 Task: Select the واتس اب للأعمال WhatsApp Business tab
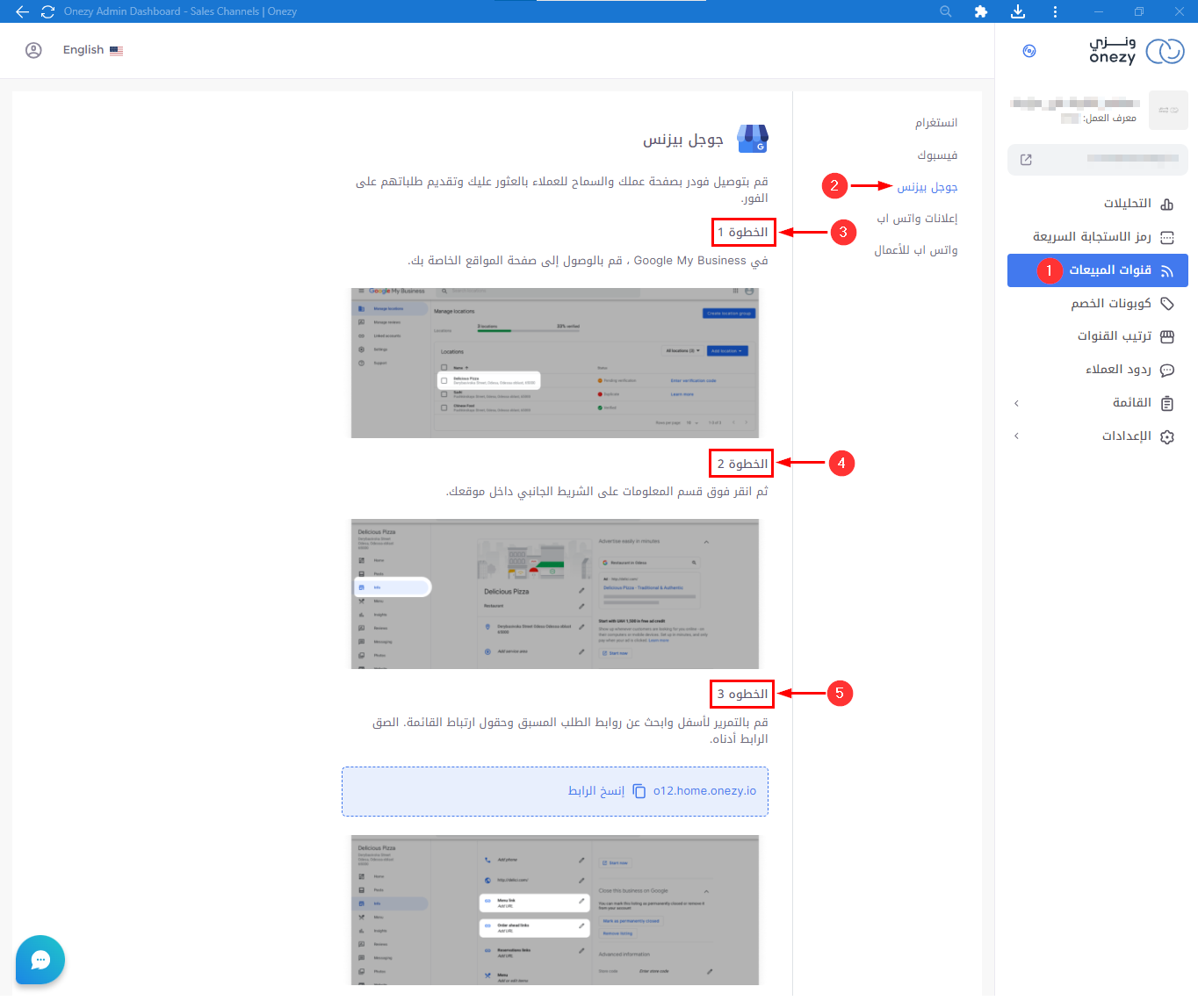[x=916, y=249]
